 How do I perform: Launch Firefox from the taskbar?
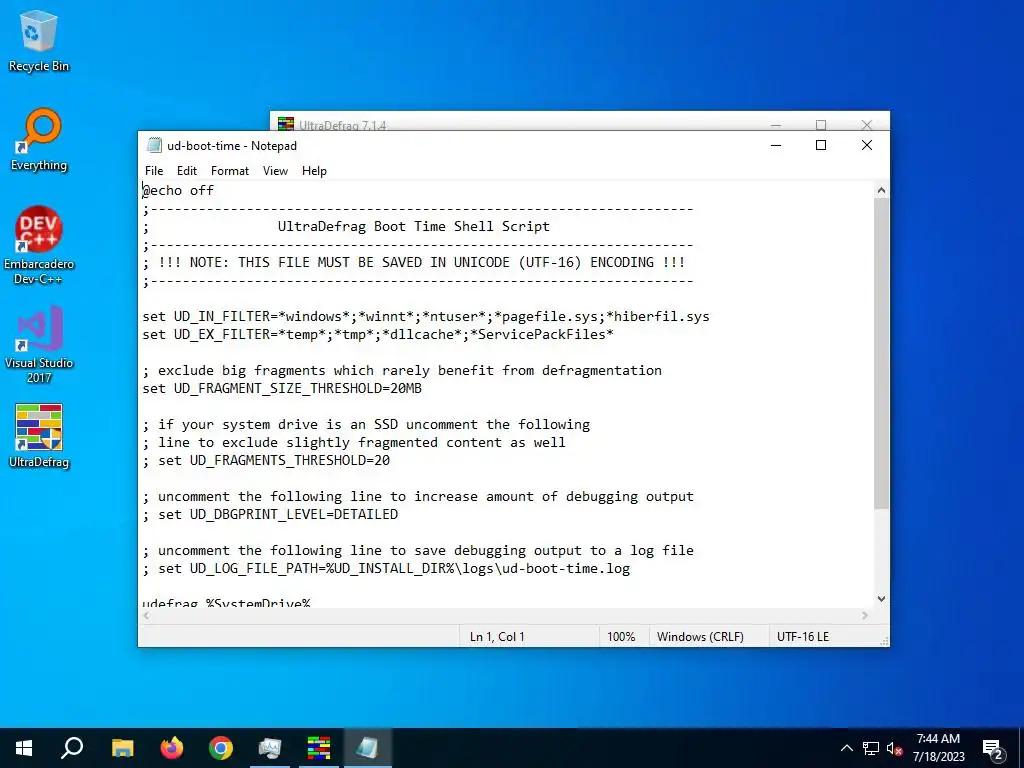tap(172, 748)
